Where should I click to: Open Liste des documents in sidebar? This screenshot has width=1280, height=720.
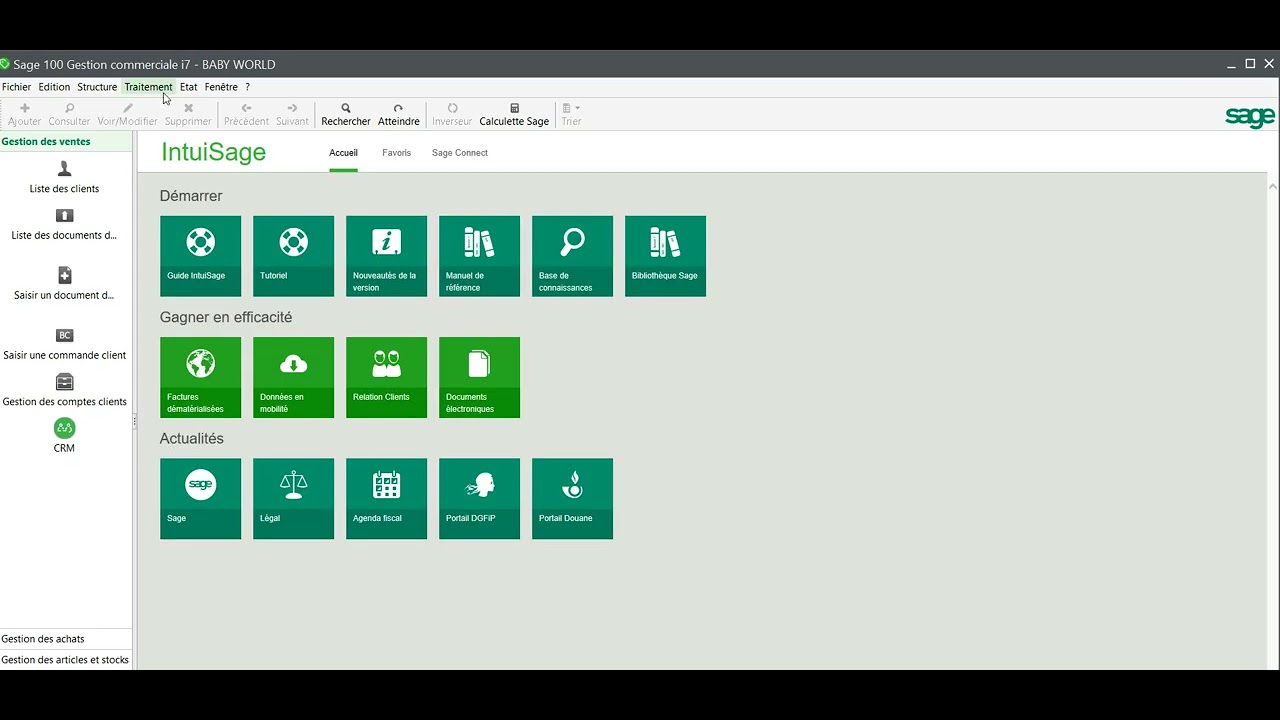click(x=64, y=225)
